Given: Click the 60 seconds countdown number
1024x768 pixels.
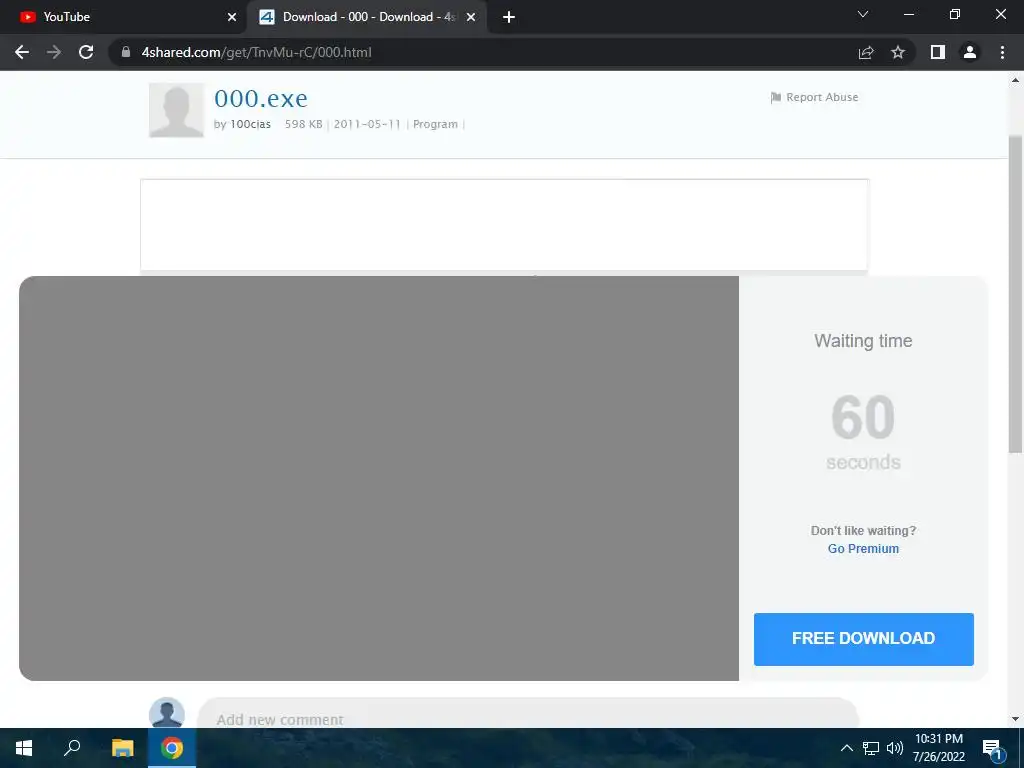Looking at the screenshot, I should 863,417.
